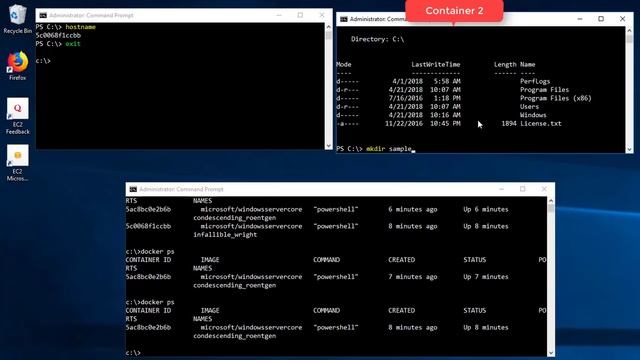Click scroll up arrow in top-left Command Prompt
Image resolution: width=640 pixels, height=360 pixels.
pyautogui.click(x=329, y=27)
